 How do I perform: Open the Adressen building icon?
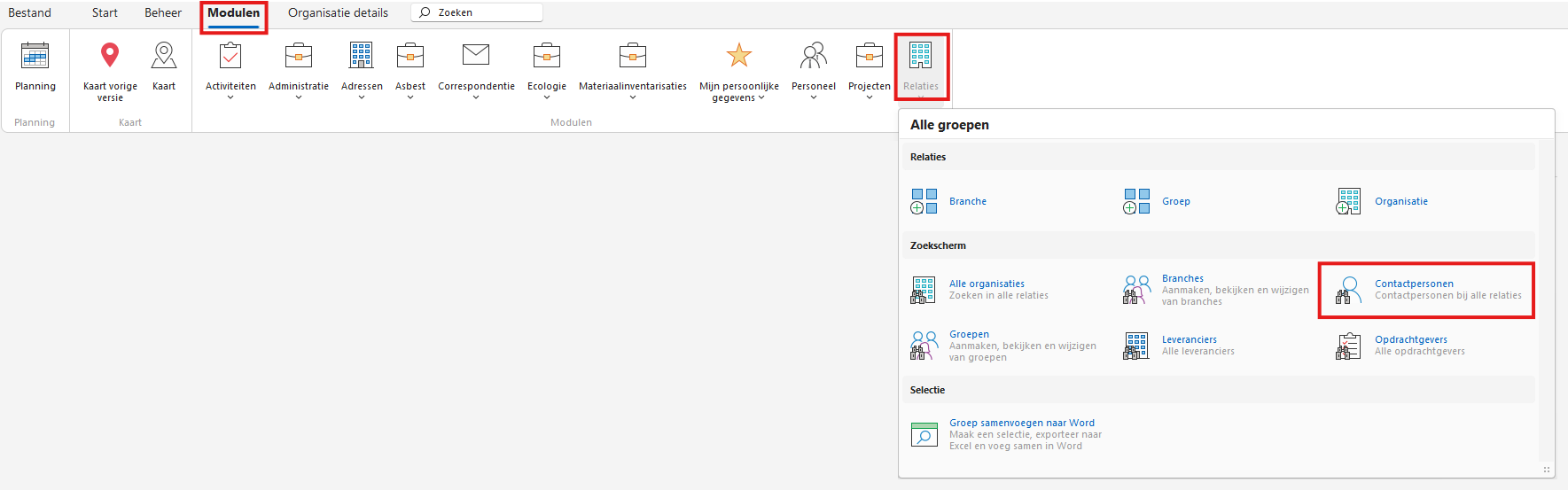362,55
